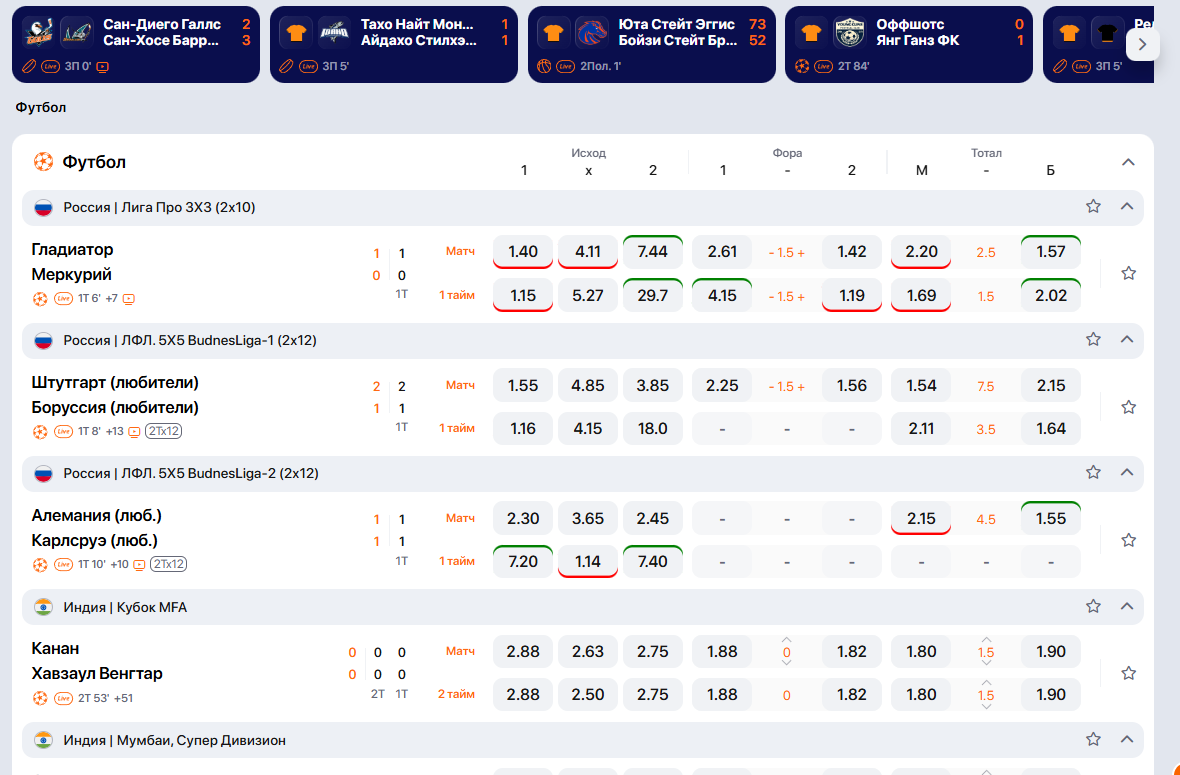The height and width of the screenshot is (775, 1180).
Task: Increase match total line for Канан game
Action: click(x=986, y=639)
